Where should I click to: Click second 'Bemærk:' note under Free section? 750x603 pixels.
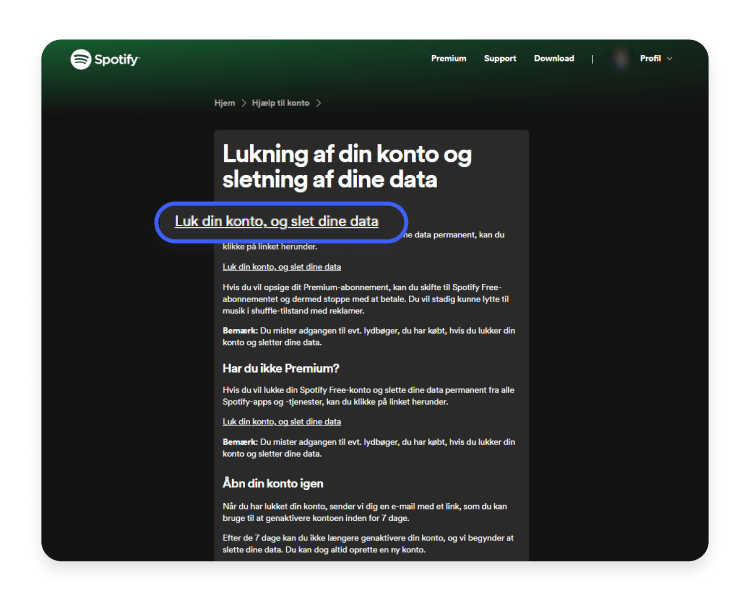click(369, 448)
